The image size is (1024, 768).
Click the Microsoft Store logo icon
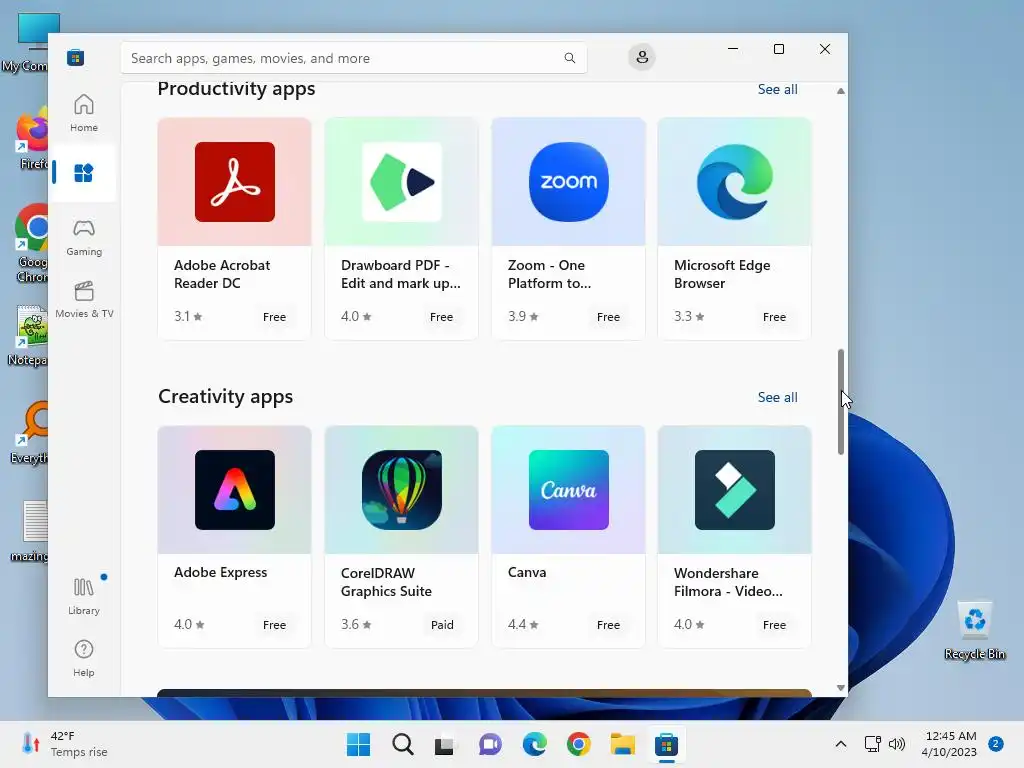[x=76, y=57]
